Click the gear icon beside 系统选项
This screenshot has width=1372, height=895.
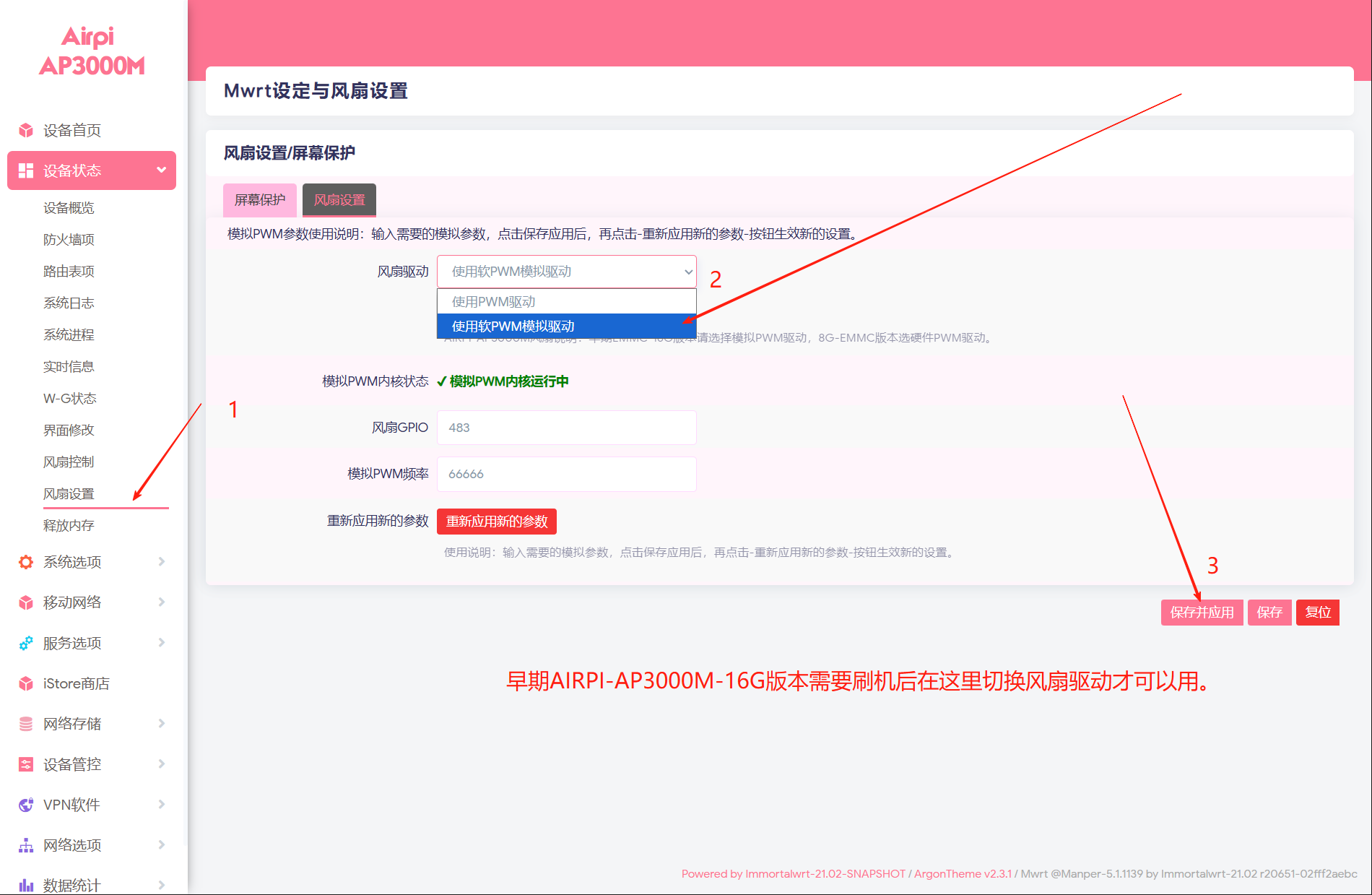[26, 562]
